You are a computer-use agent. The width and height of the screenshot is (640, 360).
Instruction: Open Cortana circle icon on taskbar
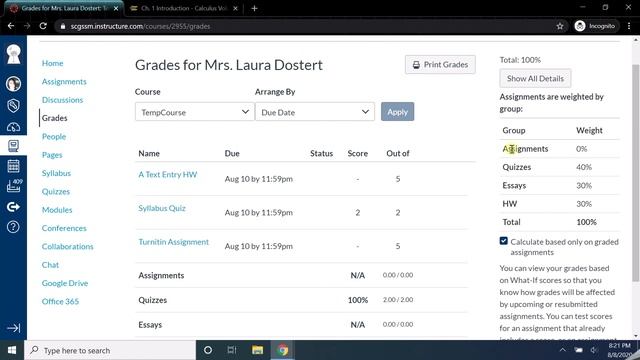pyautogui.click(x=208, y=350)
